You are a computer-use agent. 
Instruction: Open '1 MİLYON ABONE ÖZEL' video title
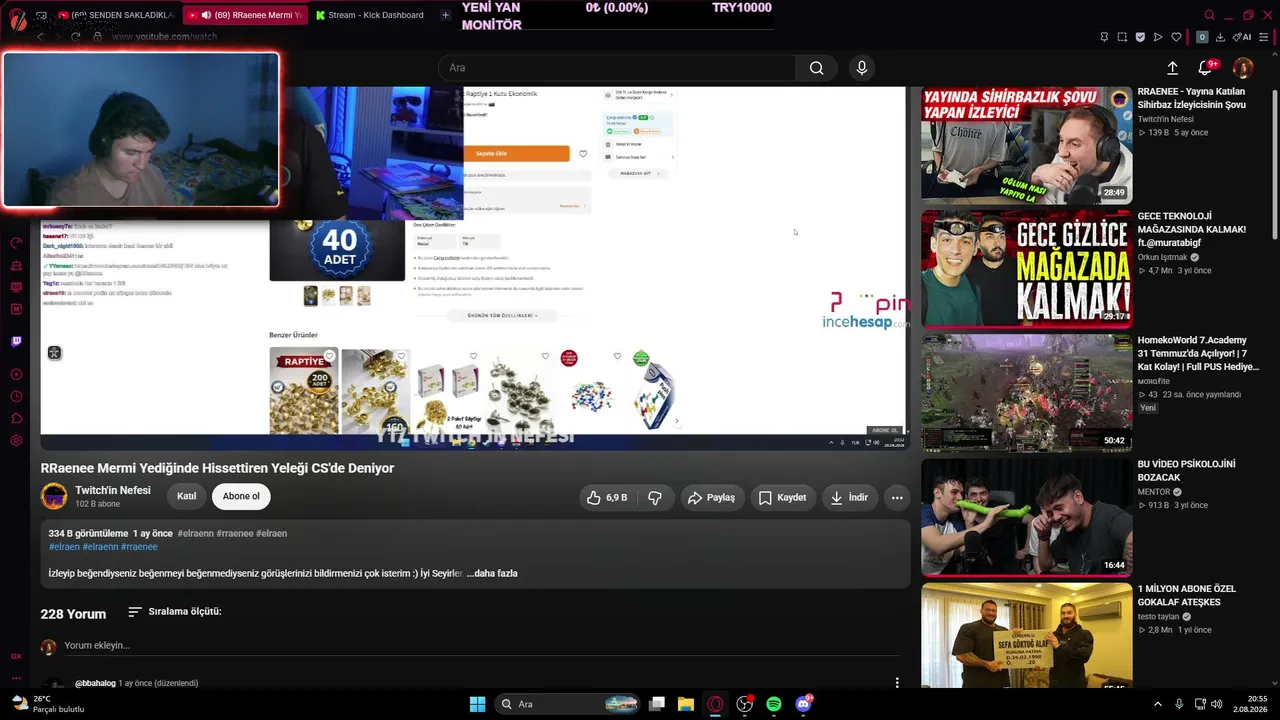1187,595
